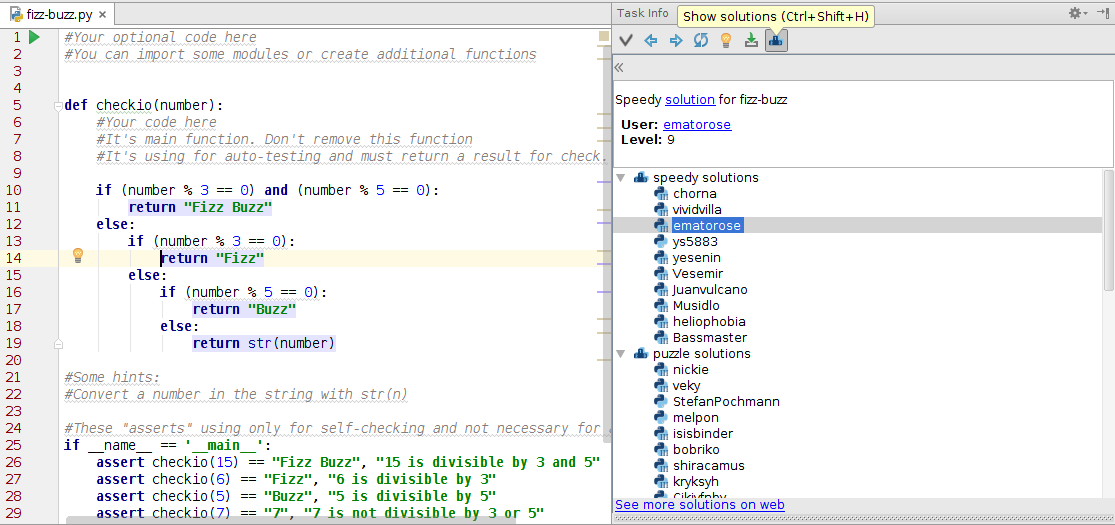1115x525 pixels.
Task: Click the line number 10 in gutter
Action: (x=16, y=191)
